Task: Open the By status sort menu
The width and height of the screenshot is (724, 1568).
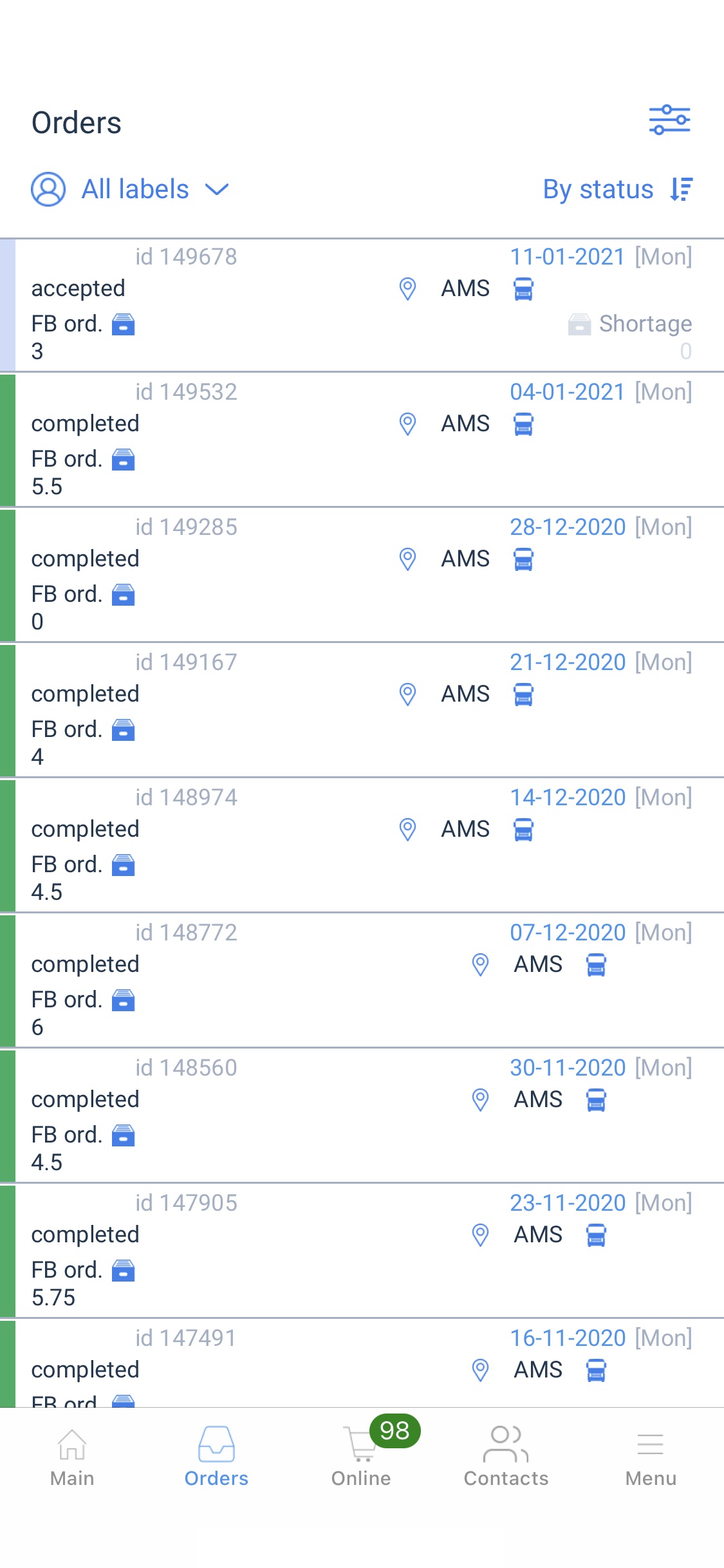Action: pos(598,189)
